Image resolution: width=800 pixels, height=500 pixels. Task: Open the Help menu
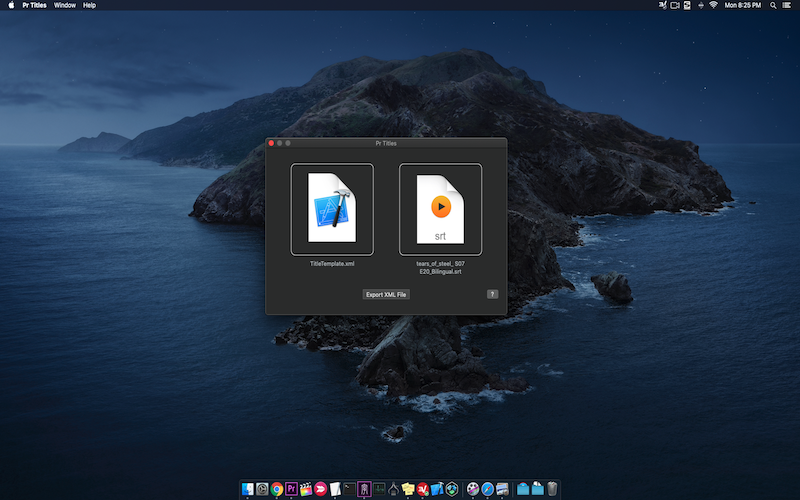[x=89, y=5]
